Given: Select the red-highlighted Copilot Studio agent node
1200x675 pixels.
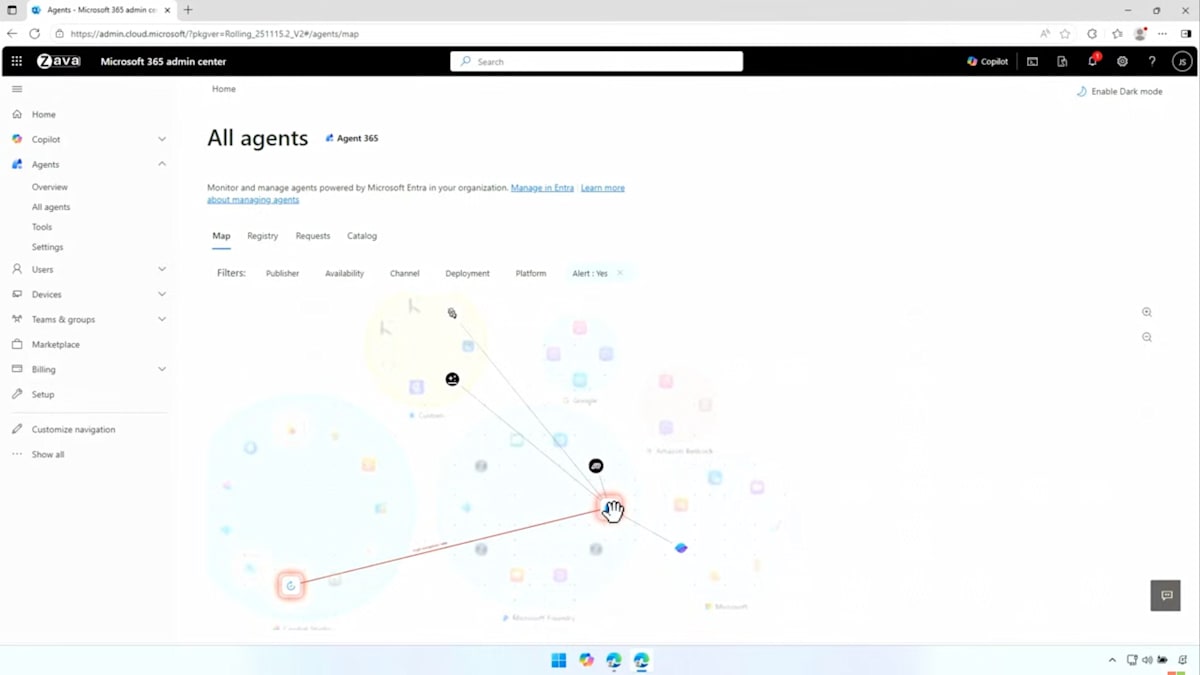Looking at the screenshot, I should (x=291, y=586).
